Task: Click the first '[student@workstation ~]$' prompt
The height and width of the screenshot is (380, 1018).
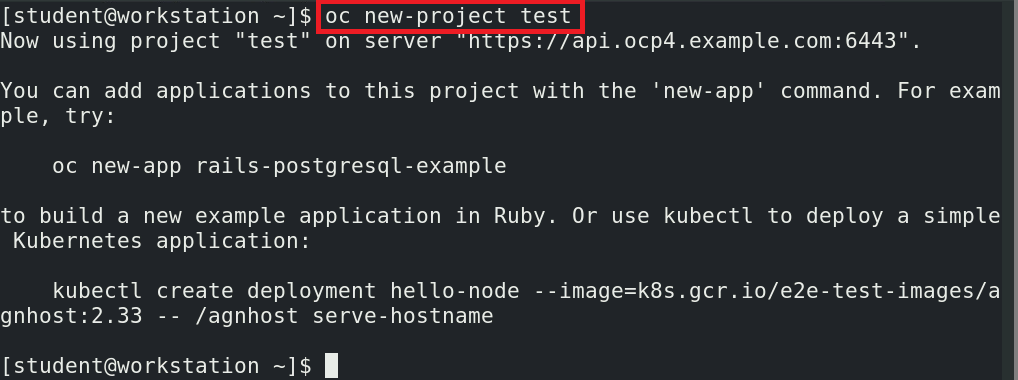Action: 156,16
